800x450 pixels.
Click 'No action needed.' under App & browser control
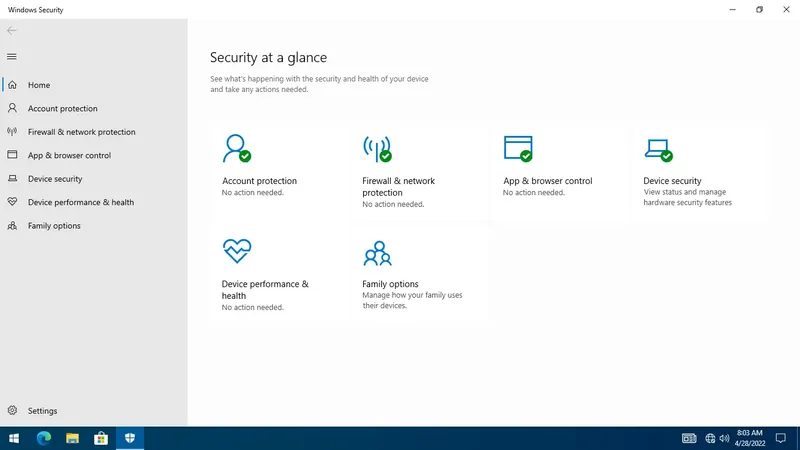(x=534, y=192)
